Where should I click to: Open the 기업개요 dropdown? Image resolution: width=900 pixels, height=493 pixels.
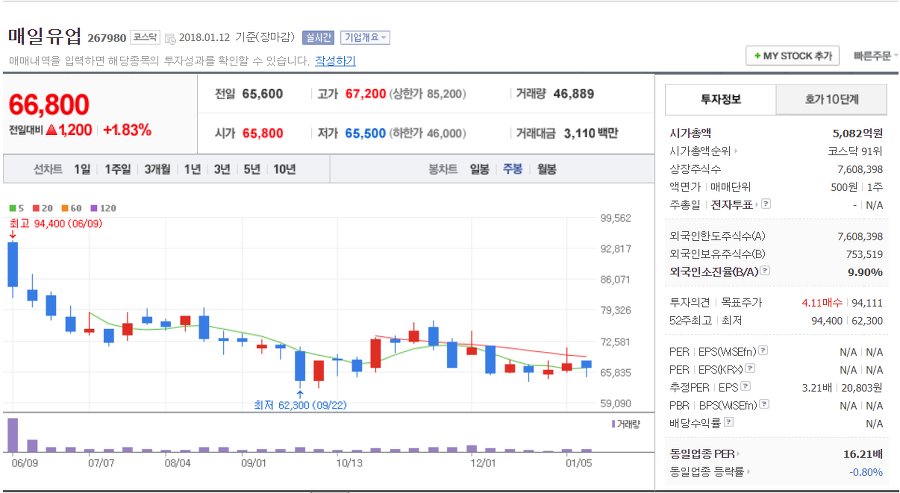[x=365, y=38]
